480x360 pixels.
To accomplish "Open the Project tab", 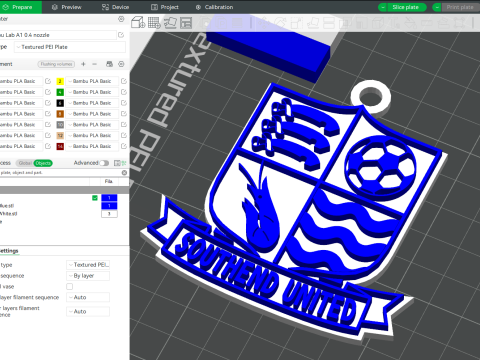I will (165, 7).
